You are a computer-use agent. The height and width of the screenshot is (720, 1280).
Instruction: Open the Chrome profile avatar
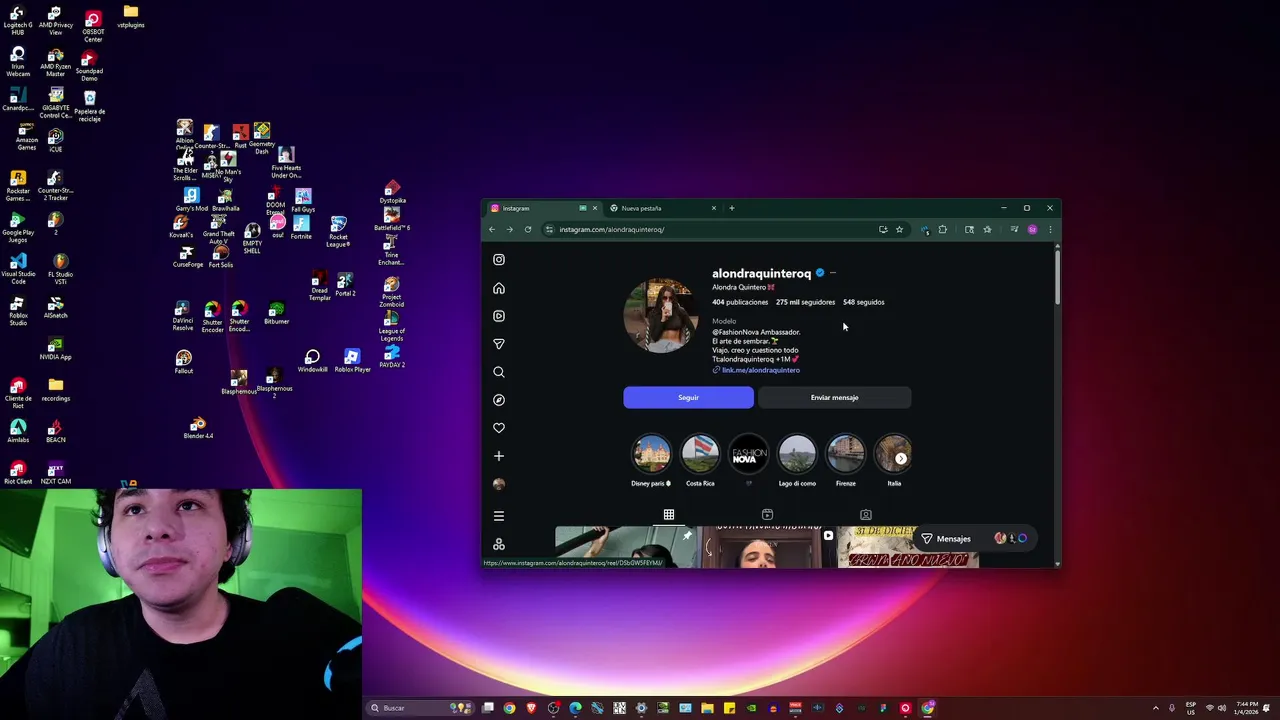[x=1033, y=229]
